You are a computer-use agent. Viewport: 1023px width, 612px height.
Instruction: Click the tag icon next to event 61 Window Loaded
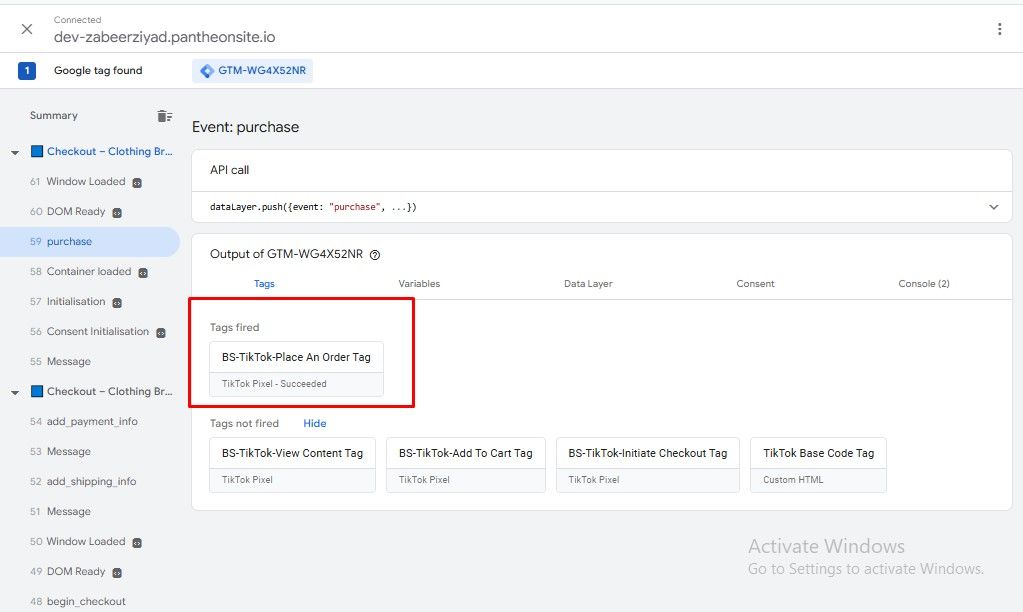[x=137, y=183]
